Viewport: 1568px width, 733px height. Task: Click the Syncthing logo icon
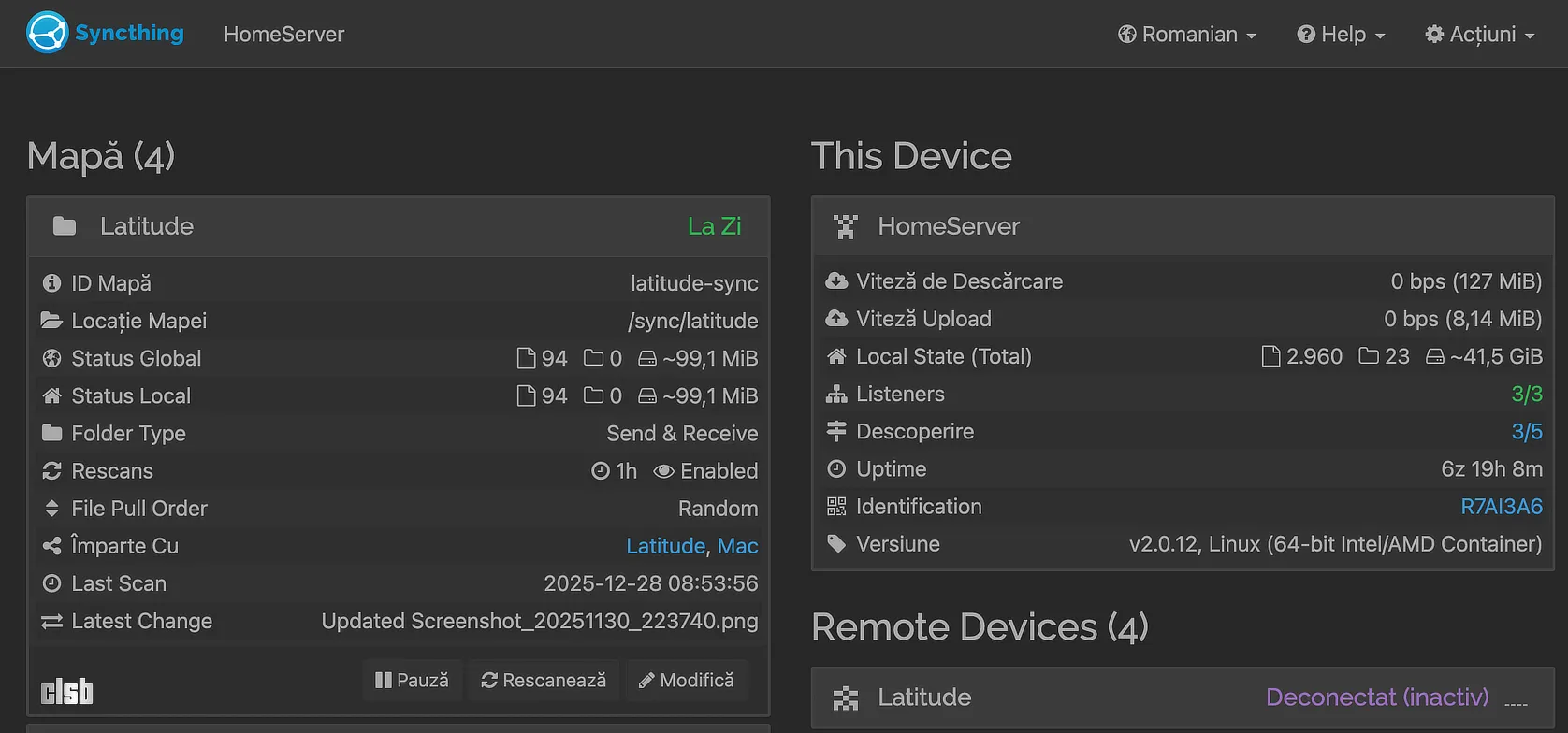tap(47, 33)
